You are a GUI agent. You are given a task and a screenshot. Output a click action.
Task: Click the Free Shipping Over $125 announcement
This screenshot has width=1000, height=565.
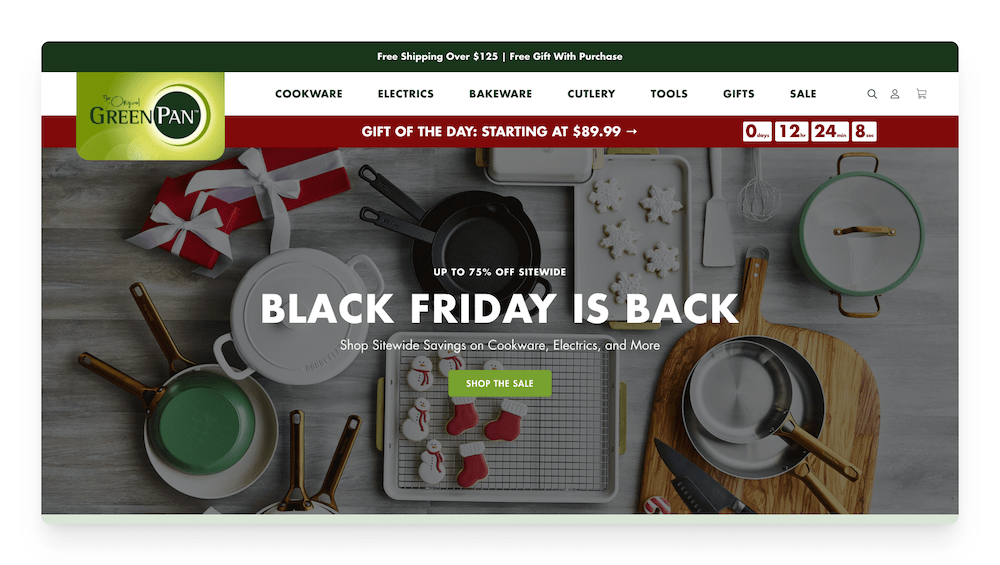coord(437,56)
